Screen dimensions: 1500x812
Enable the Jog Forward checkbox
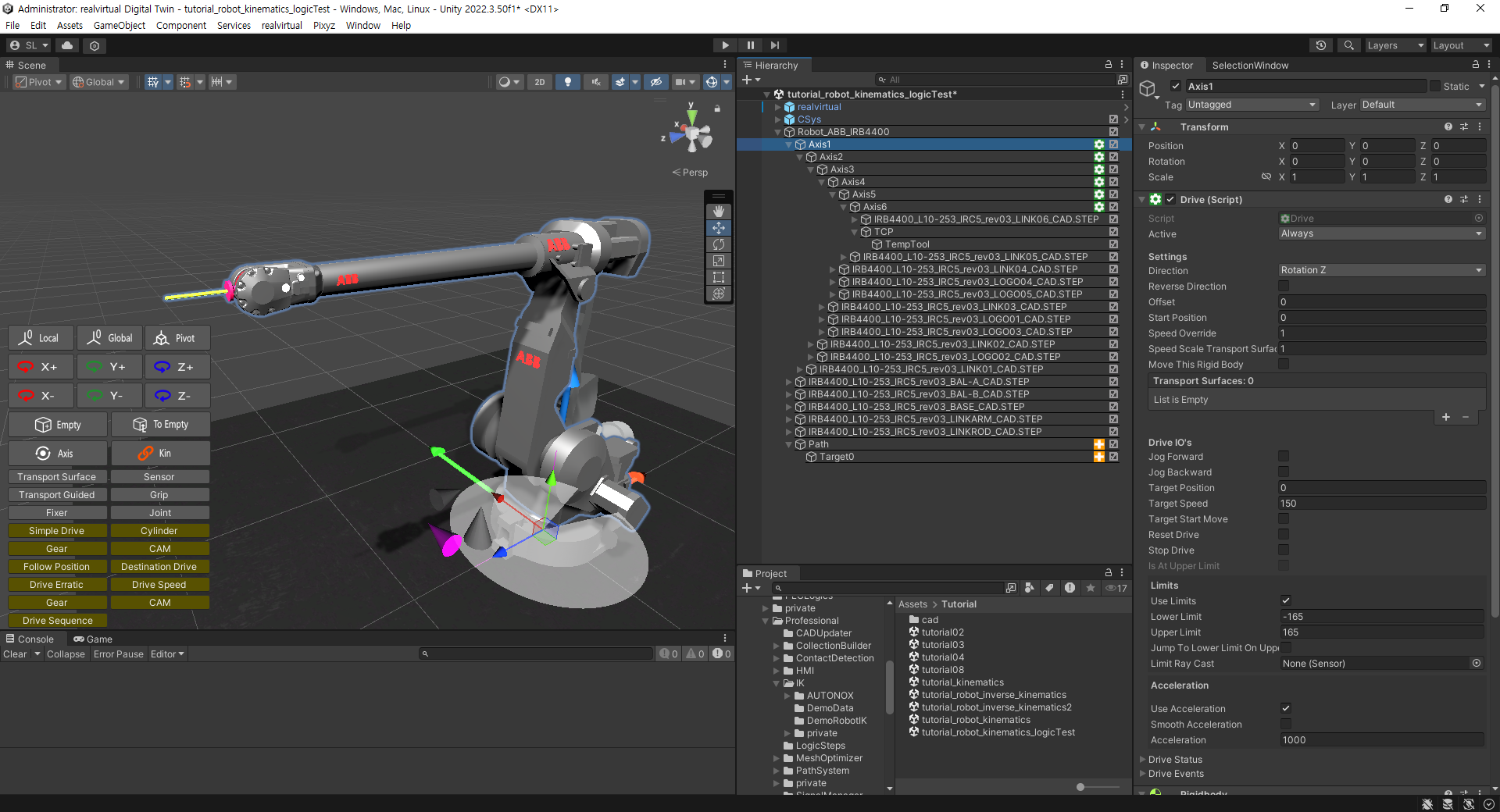click(x=1284, y=456)
